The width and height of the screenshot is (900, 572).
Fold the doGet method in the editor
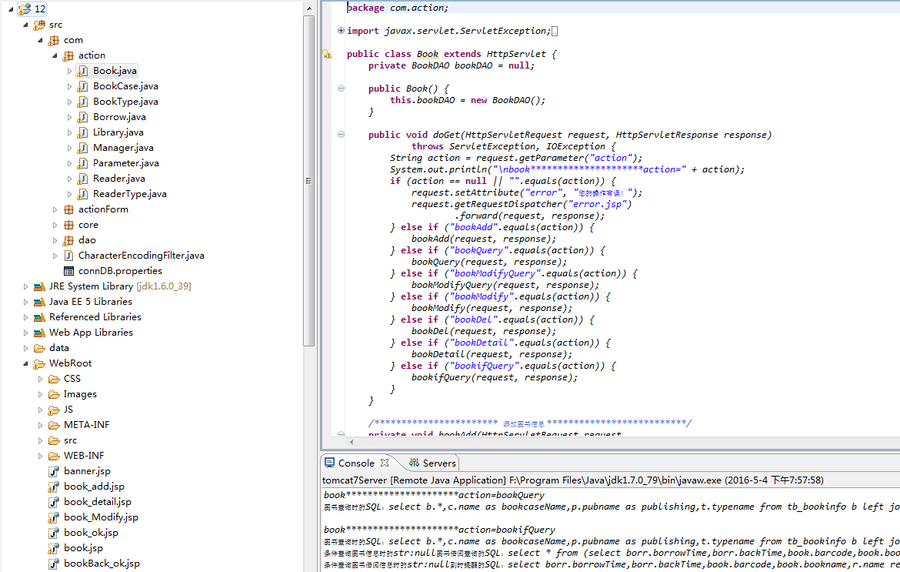(341, 135)
